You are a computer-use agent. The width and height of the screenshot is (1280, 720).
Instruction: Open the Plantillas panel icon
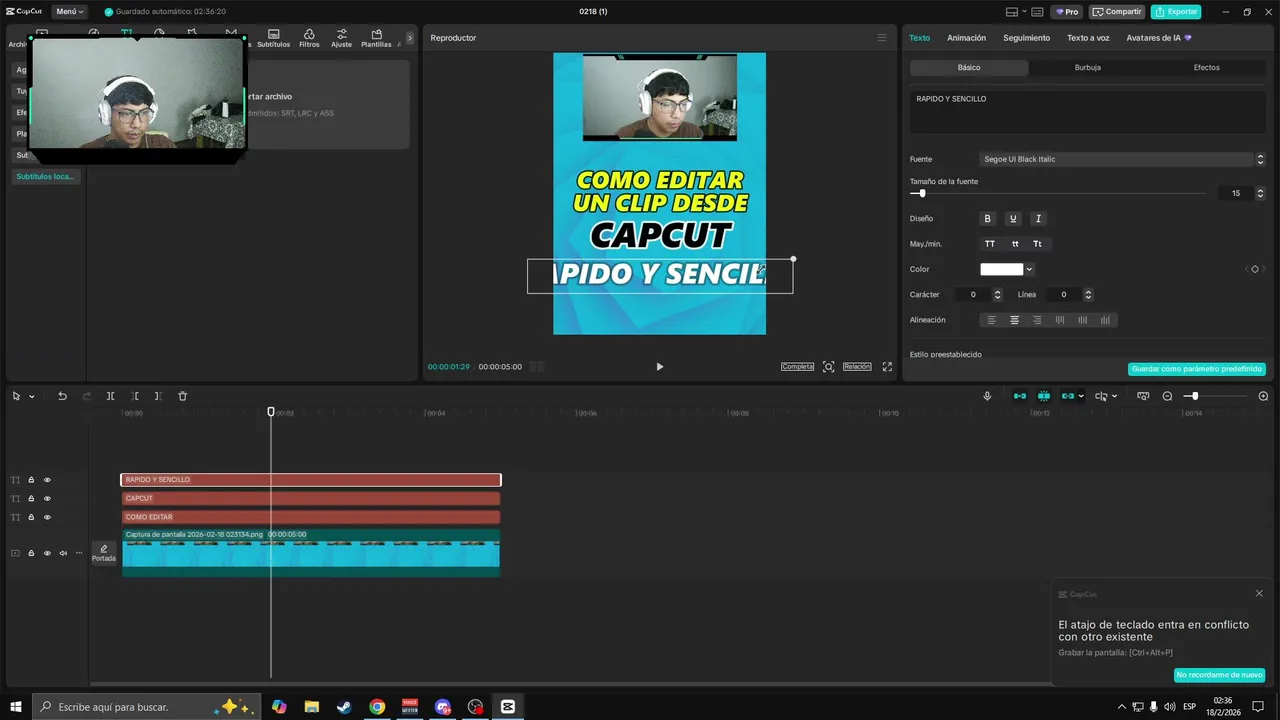point(376,38)
